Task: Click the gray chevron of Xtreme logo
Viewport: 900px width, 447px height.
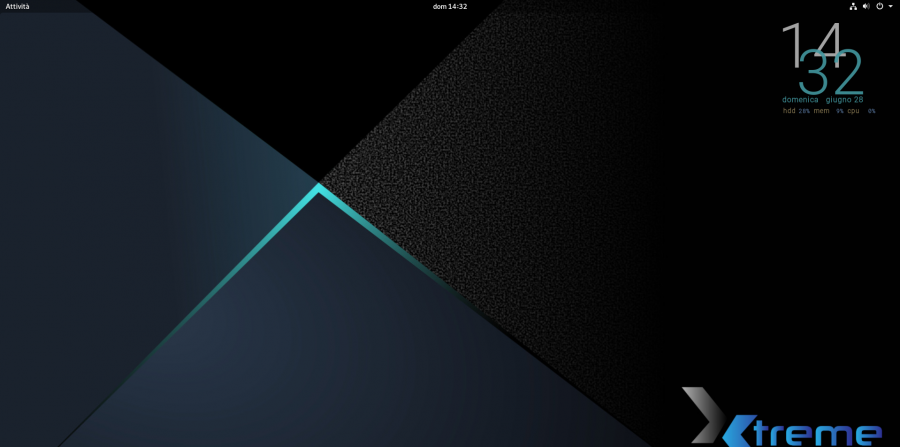Action: tap(700, 412)
